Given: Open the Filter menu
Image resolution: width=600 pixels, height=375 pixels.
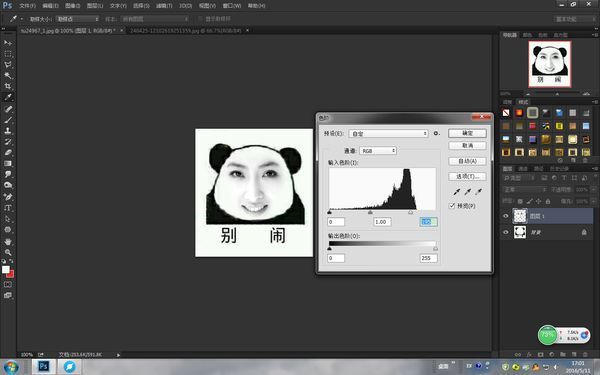Looking at the screenshot, I should (164, 6).
